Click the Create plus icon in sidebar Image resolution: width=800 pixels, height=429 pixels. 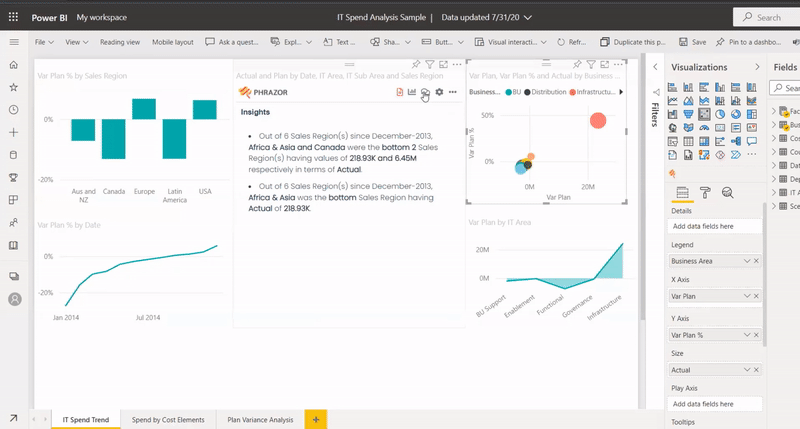(x=14, y=132)
